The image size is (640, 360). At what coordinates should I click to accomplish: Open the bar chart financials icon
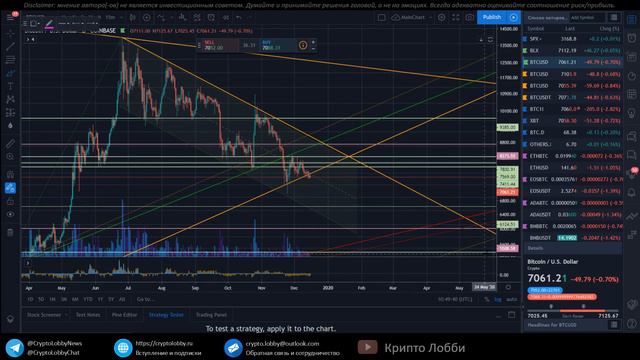click(x=182, y=18)
